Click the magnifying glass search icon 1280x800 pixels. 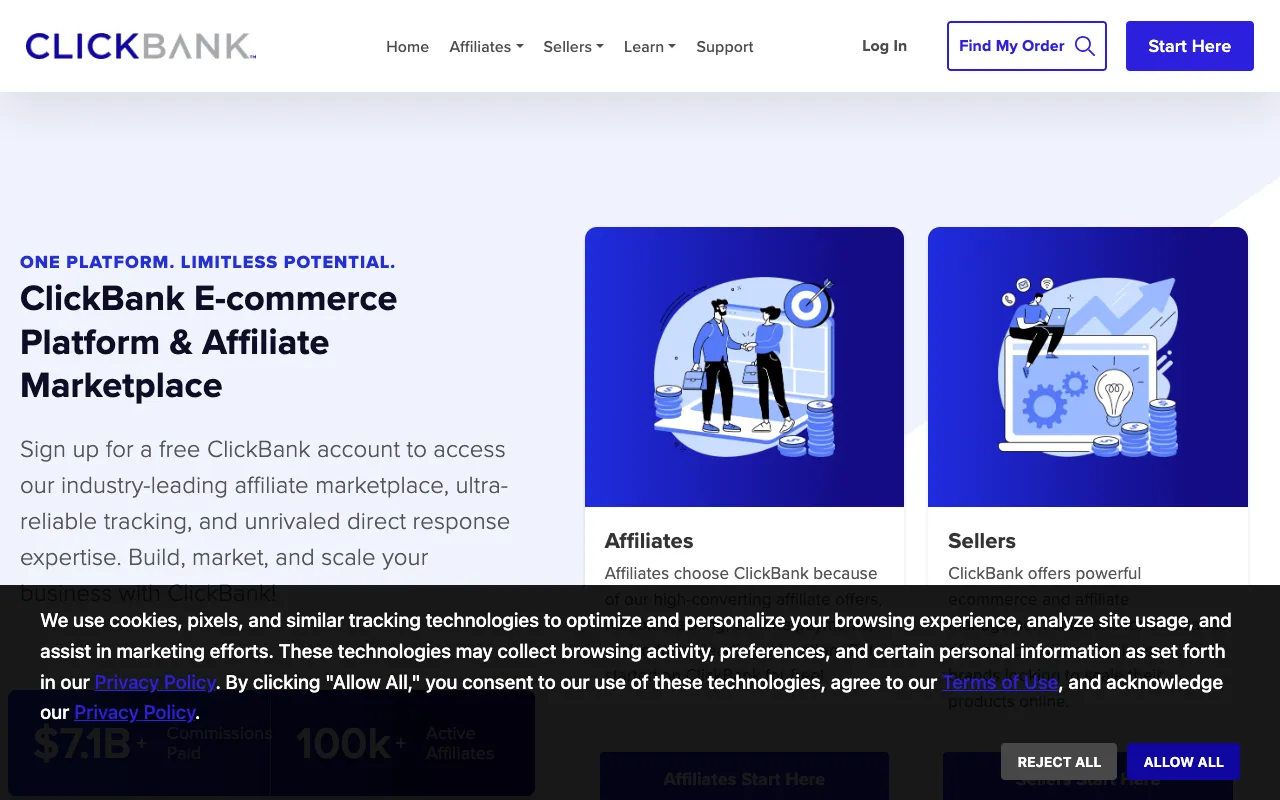pyautogui.click(x=1084, y=45)
